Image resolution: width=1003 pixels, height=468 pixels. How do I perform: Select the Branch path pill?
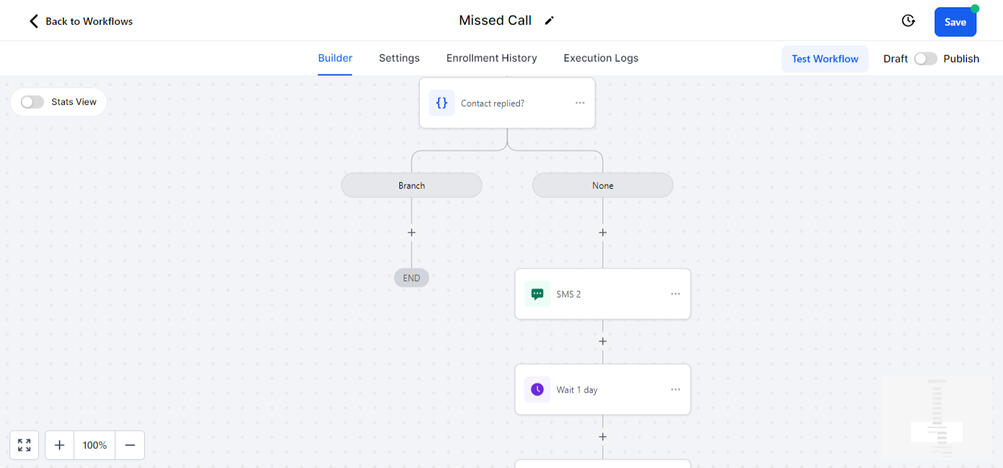tap(411, 185)
